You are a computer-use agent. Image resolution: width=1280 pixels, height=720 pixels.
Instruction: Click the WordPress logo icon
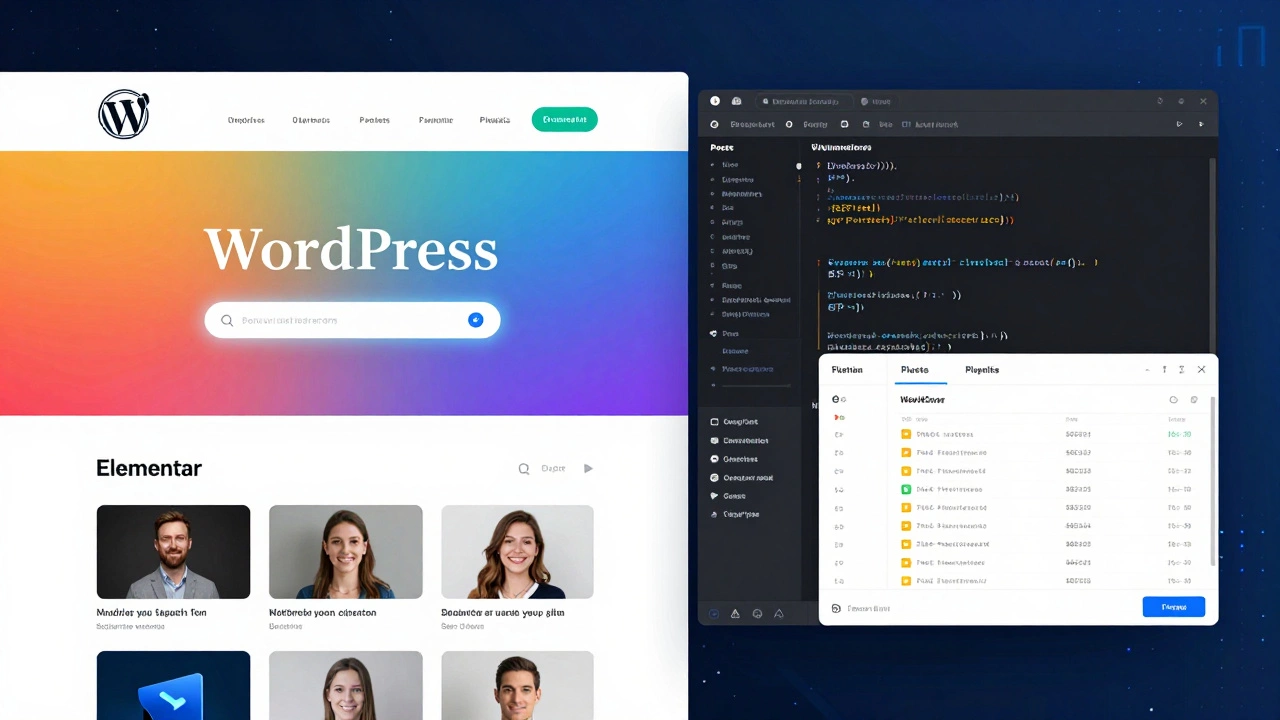click(123, 113)
